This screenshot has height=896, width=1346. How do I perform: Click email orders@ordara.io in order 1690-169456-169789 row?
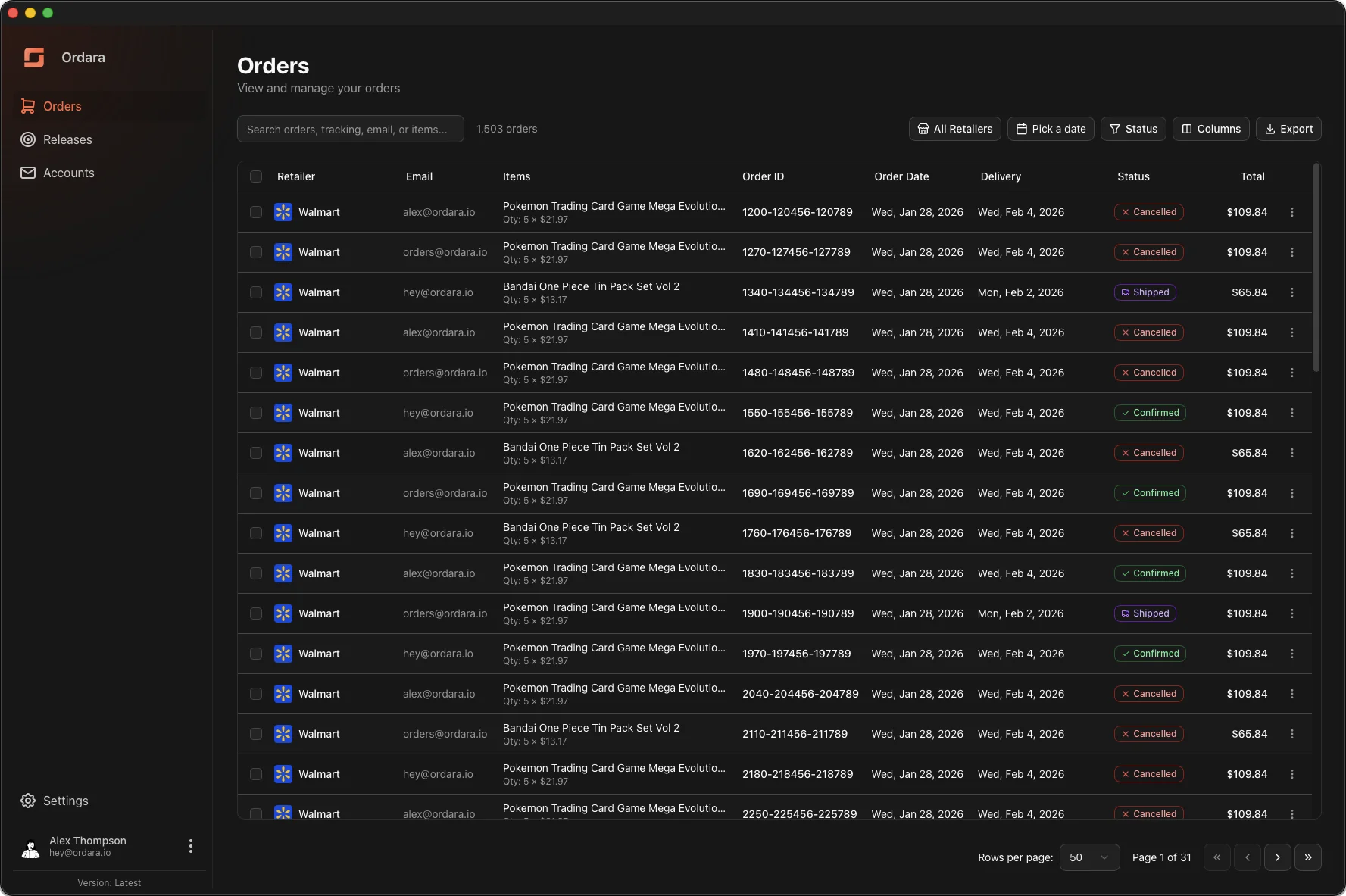pos(445,493)
